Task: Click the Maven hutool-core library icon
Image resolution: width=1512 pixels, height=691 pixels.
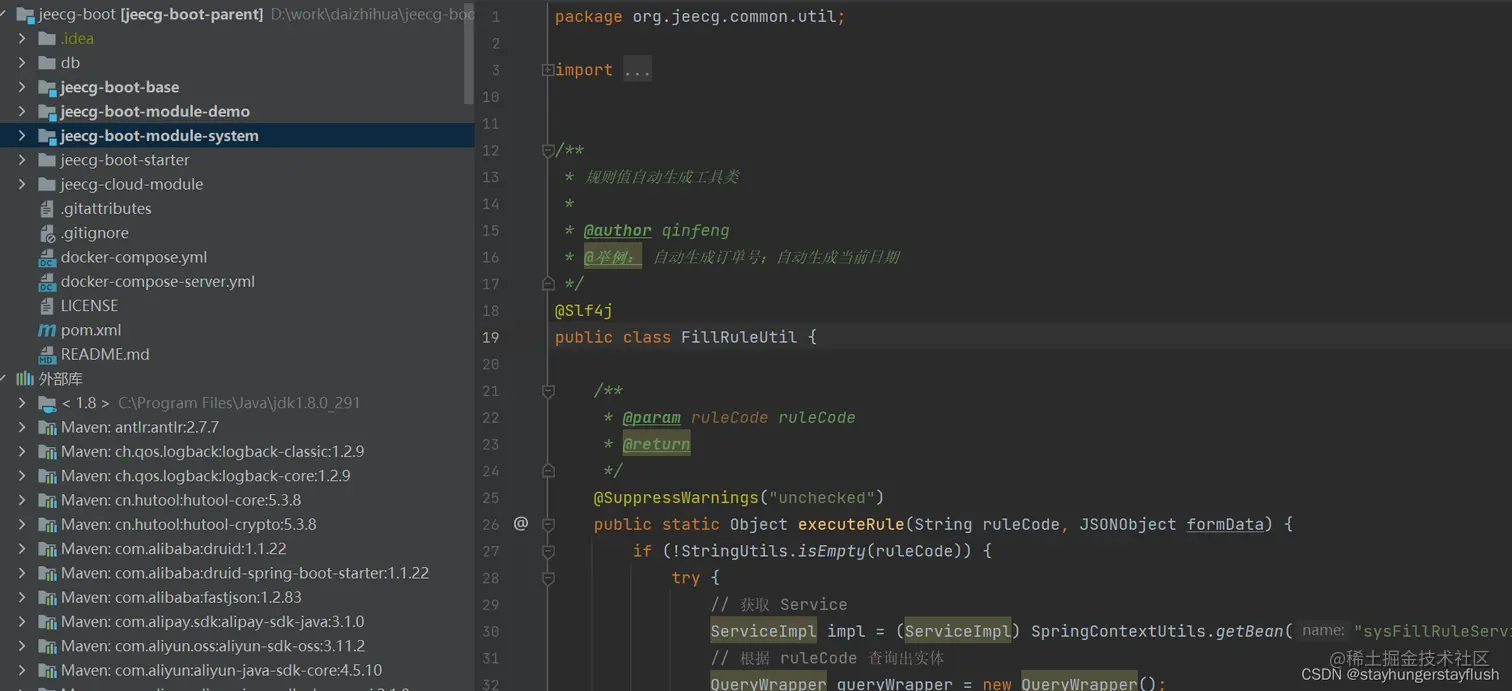Action: point(47,500)
